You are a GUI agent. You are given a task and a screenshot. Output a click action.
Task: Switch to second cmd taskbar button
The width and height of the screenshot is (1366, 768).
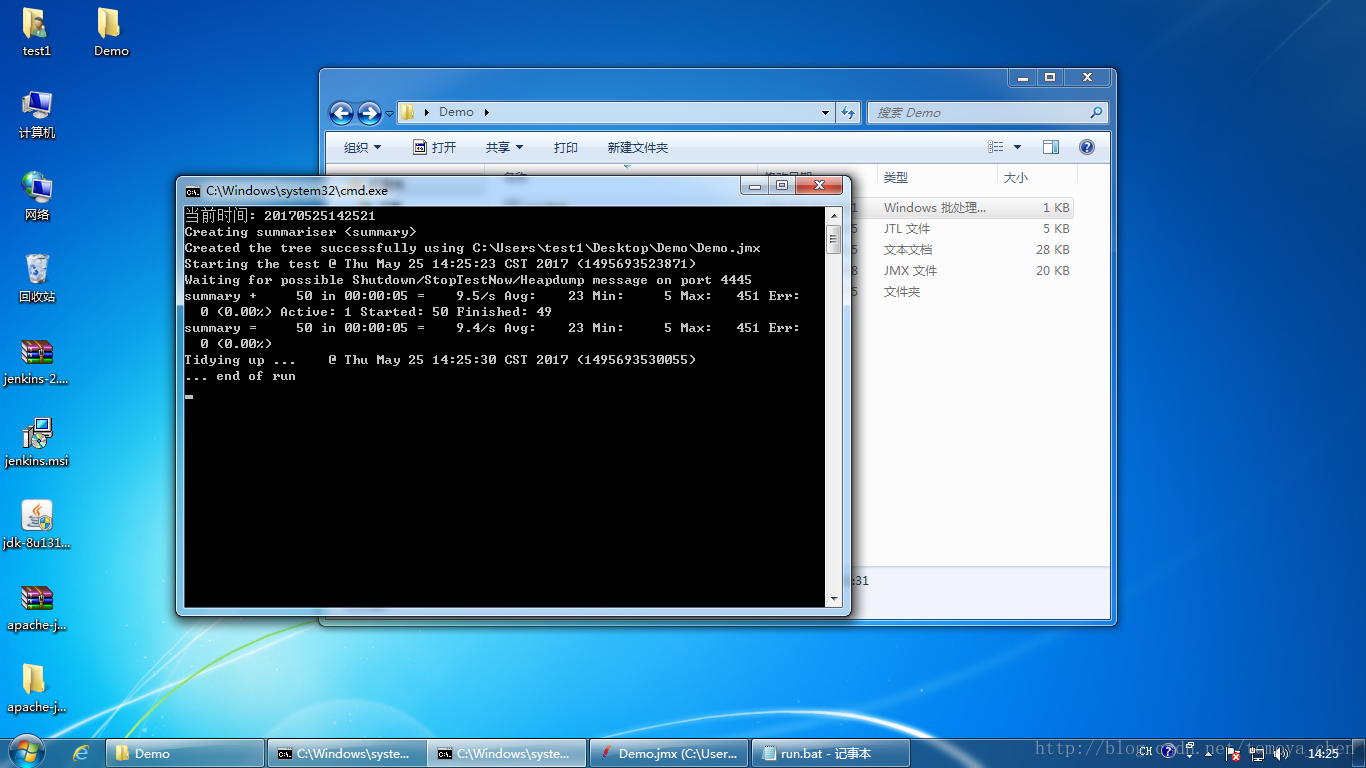pyautogui.click(x=507, y=753)
